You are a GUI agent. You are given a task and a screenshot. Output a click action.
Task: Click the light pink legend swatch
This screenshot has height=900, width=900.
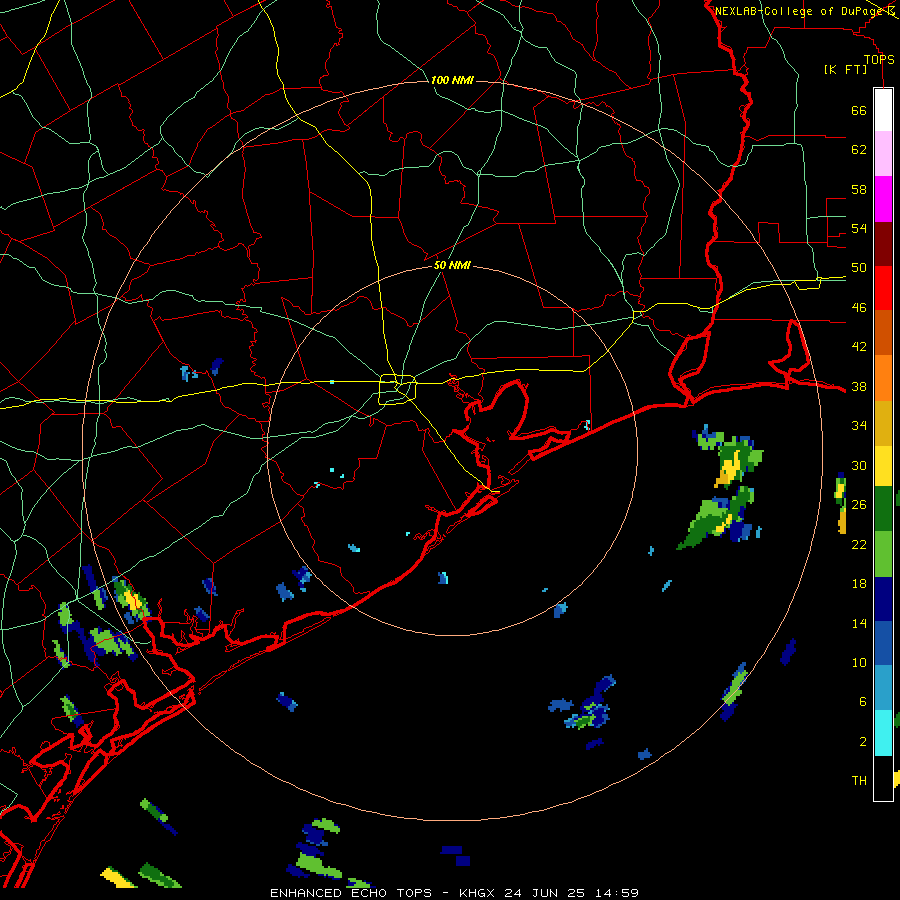(x=883, y=153)
